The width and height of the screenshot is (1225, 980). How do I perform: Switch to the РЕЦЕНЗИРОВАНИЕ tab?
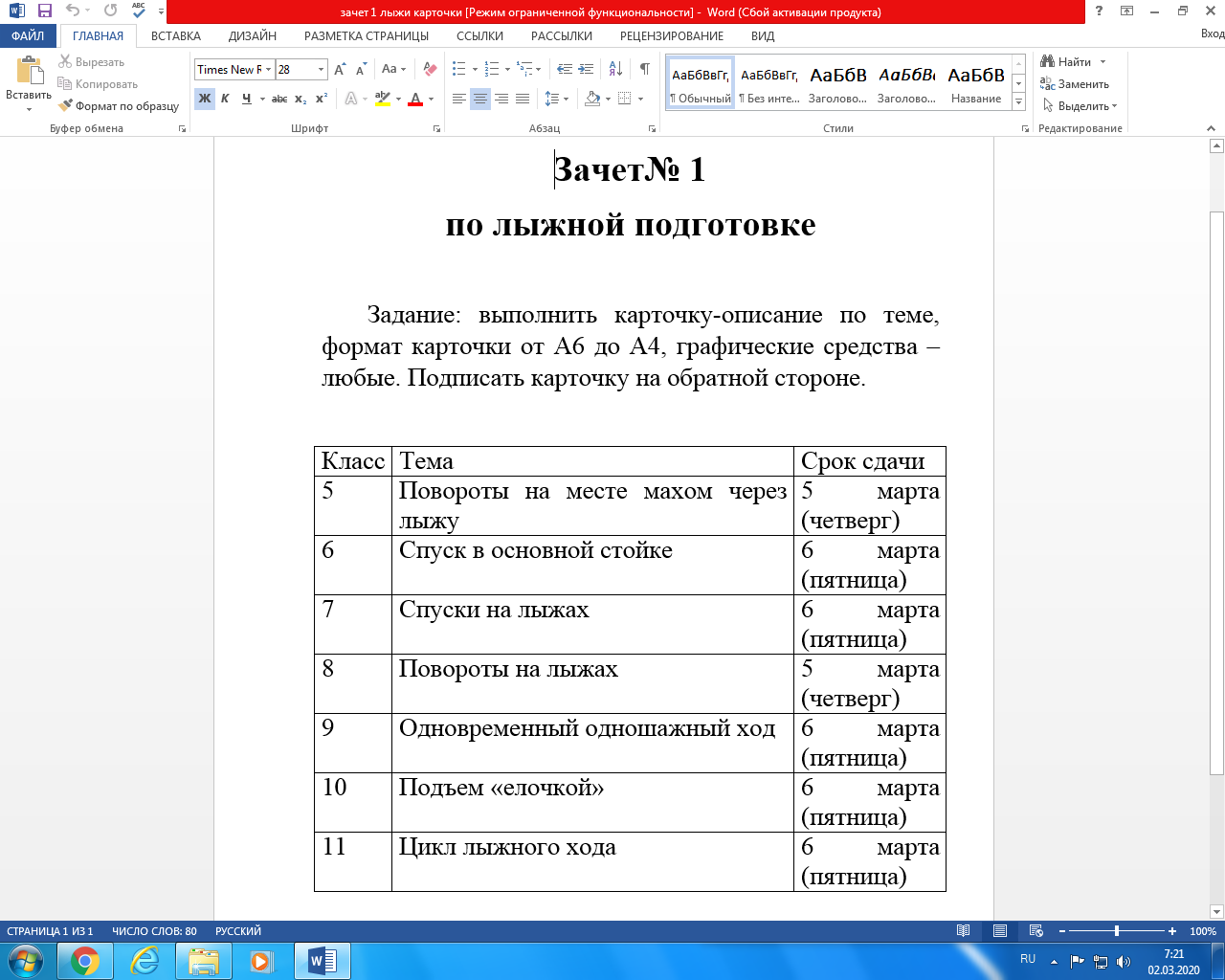click(x=672, y=35)
